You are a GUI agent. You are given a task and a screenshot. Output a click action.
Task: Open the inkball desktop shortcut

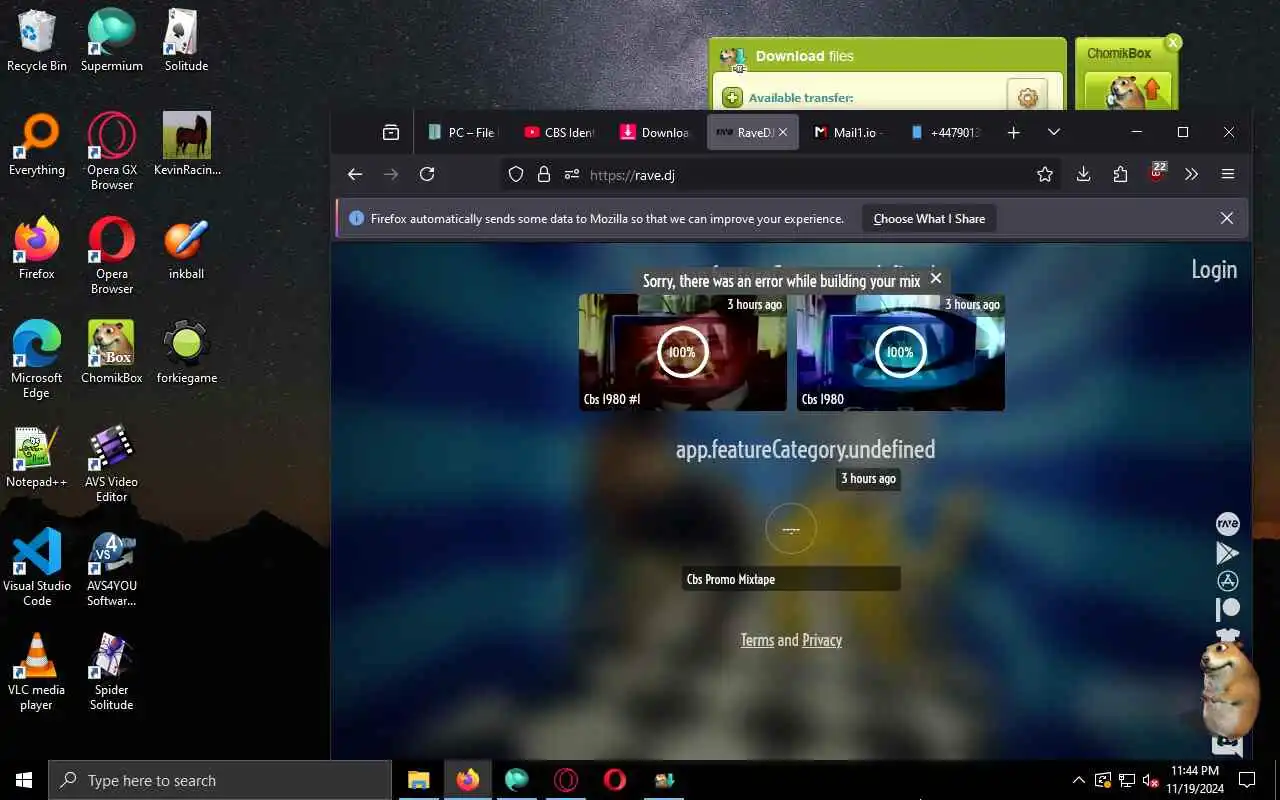pyautogui.click(x=186, y=248)
